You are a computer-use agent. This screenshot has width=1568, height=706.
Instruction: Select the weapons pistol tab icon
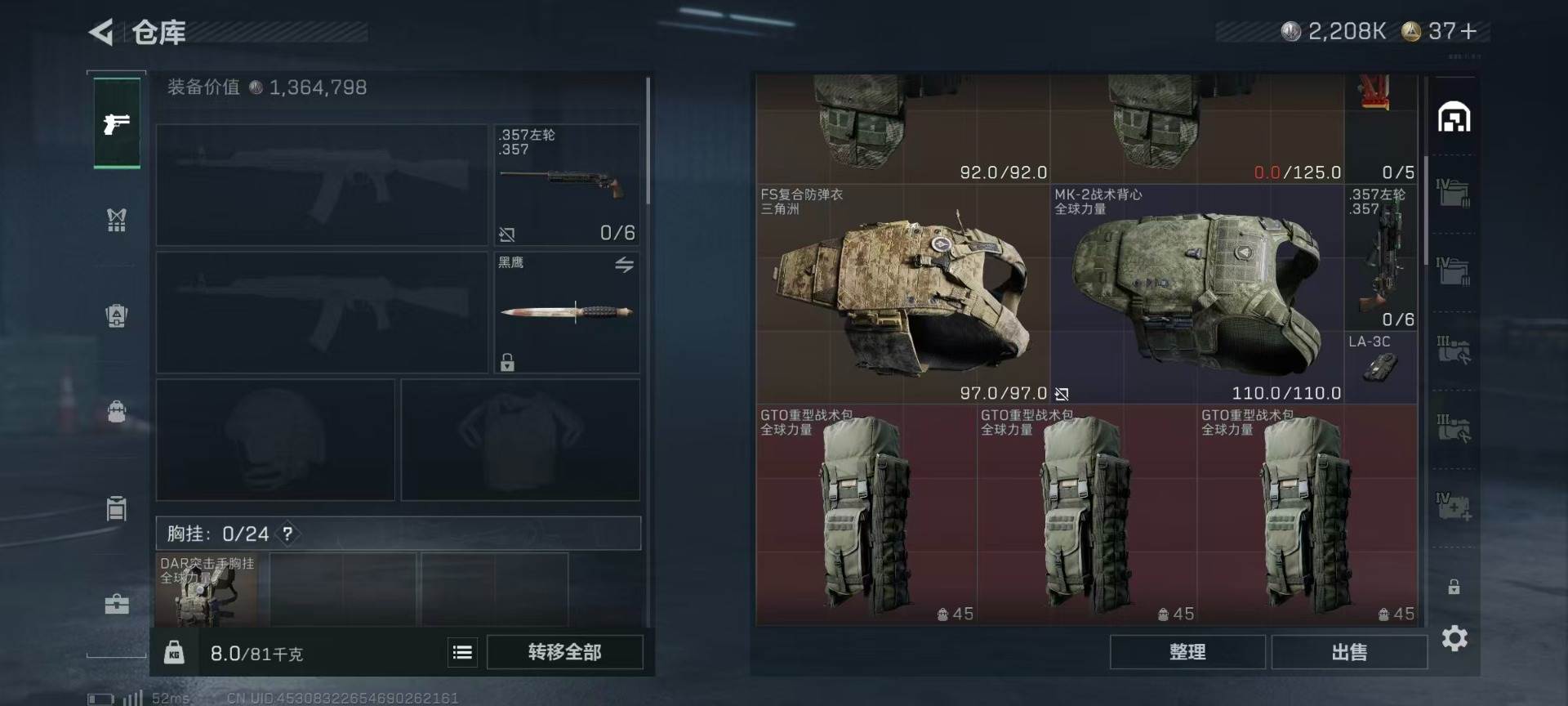click(x=117, y=123)
